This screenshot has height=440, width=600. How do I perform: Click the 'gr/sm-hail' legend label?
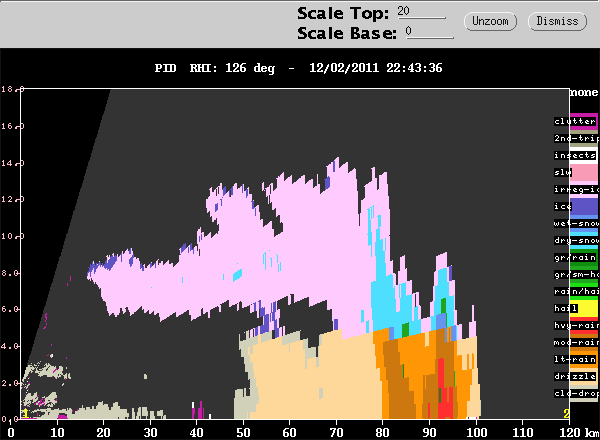pos(576,274)
